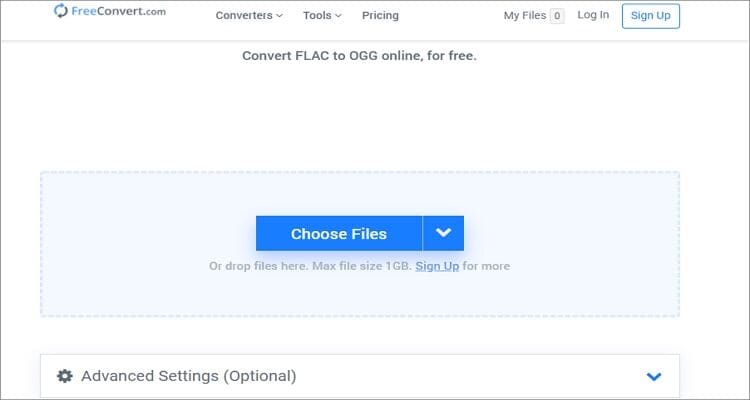Click the chevron next to Tools
The height and width of the screenshot is (400, 750).
click(x=339, y=16)
